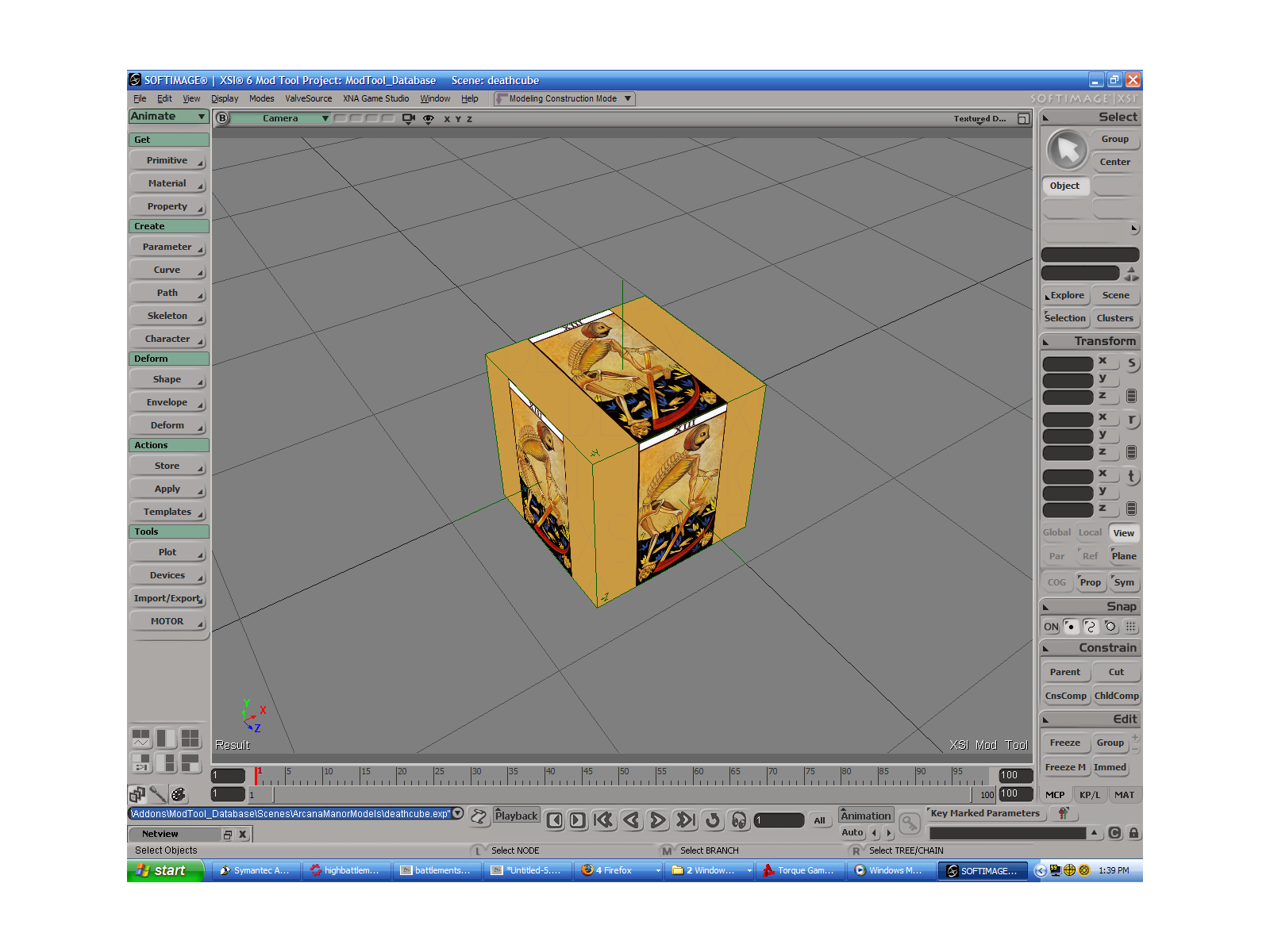Open the File menu

(140, 98)
